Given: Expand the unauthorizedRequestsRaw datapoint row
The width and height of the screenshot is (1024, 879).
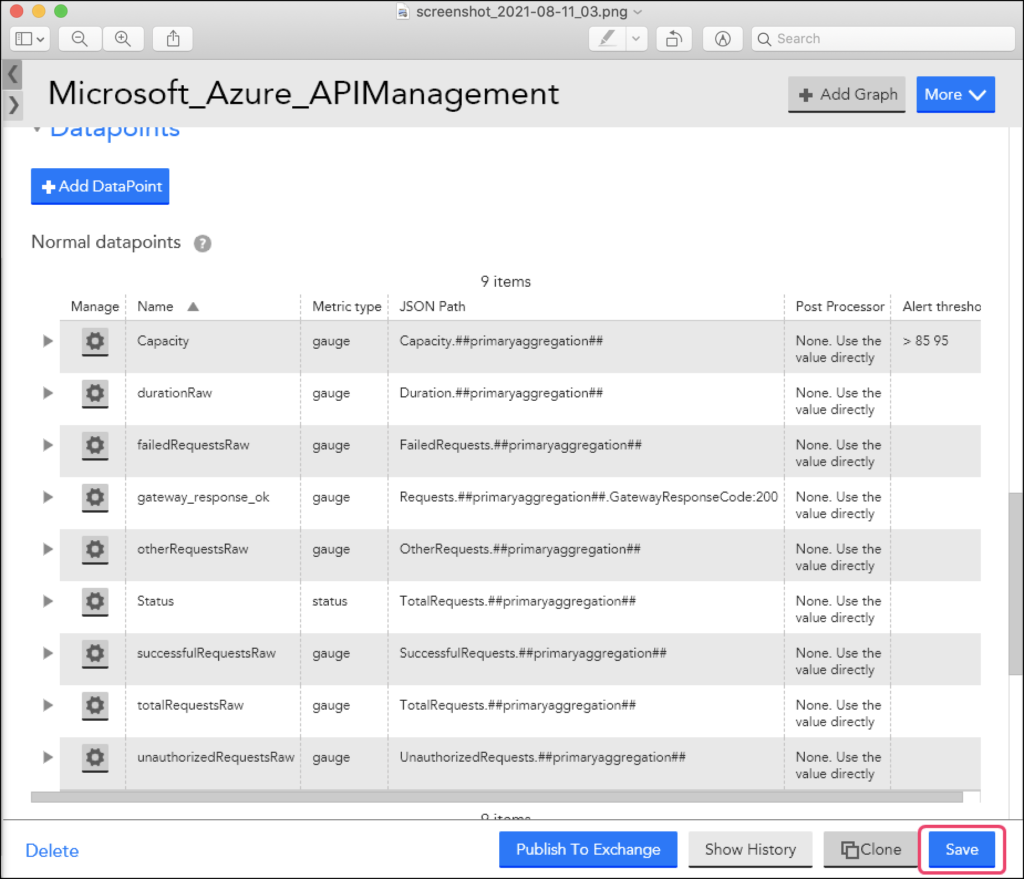Looking at the screenshot, I should 47,757.
